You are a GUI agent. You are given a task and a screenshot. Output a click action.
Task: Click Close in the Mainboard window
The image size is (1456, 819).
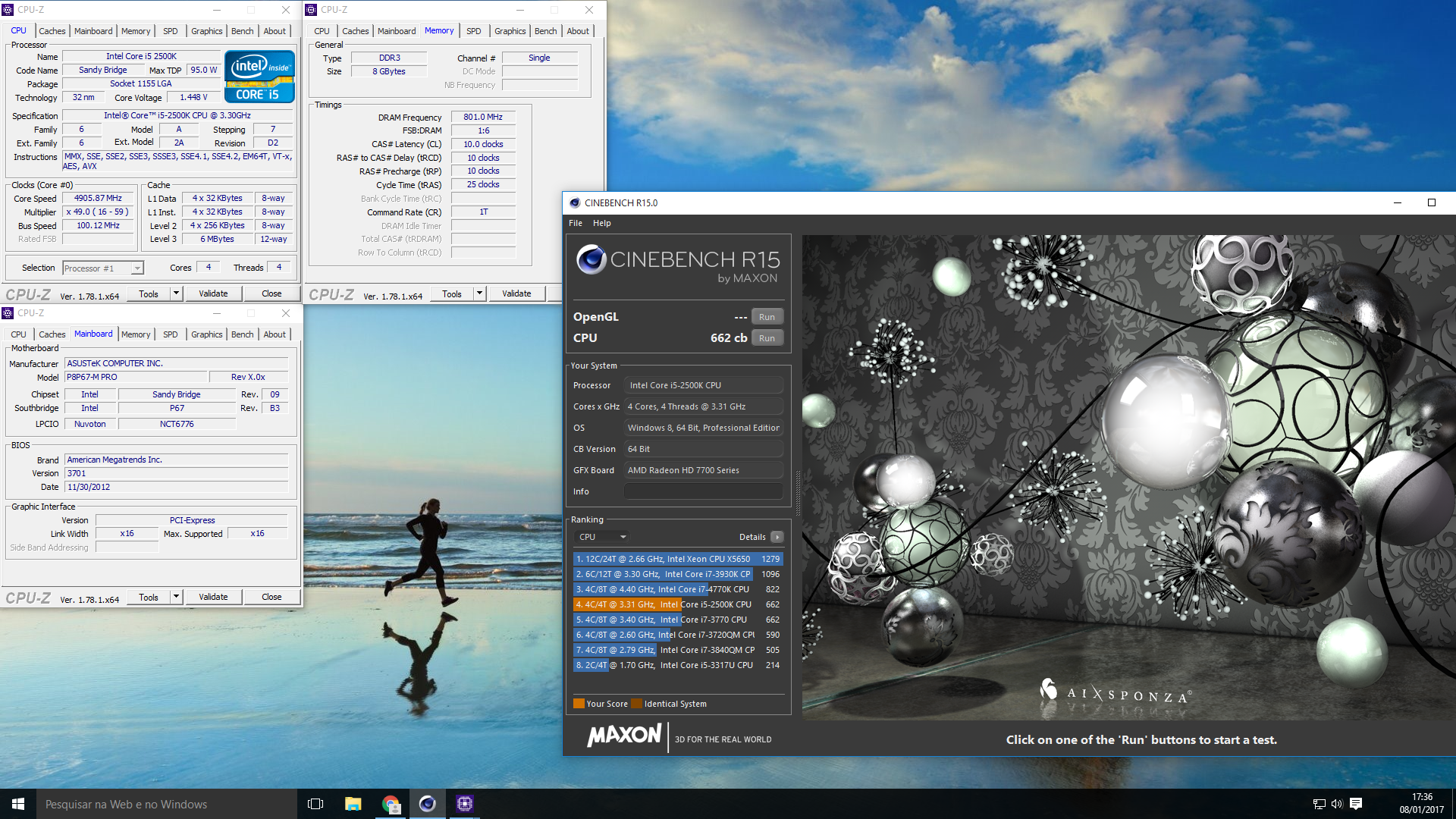pos(271,597)
